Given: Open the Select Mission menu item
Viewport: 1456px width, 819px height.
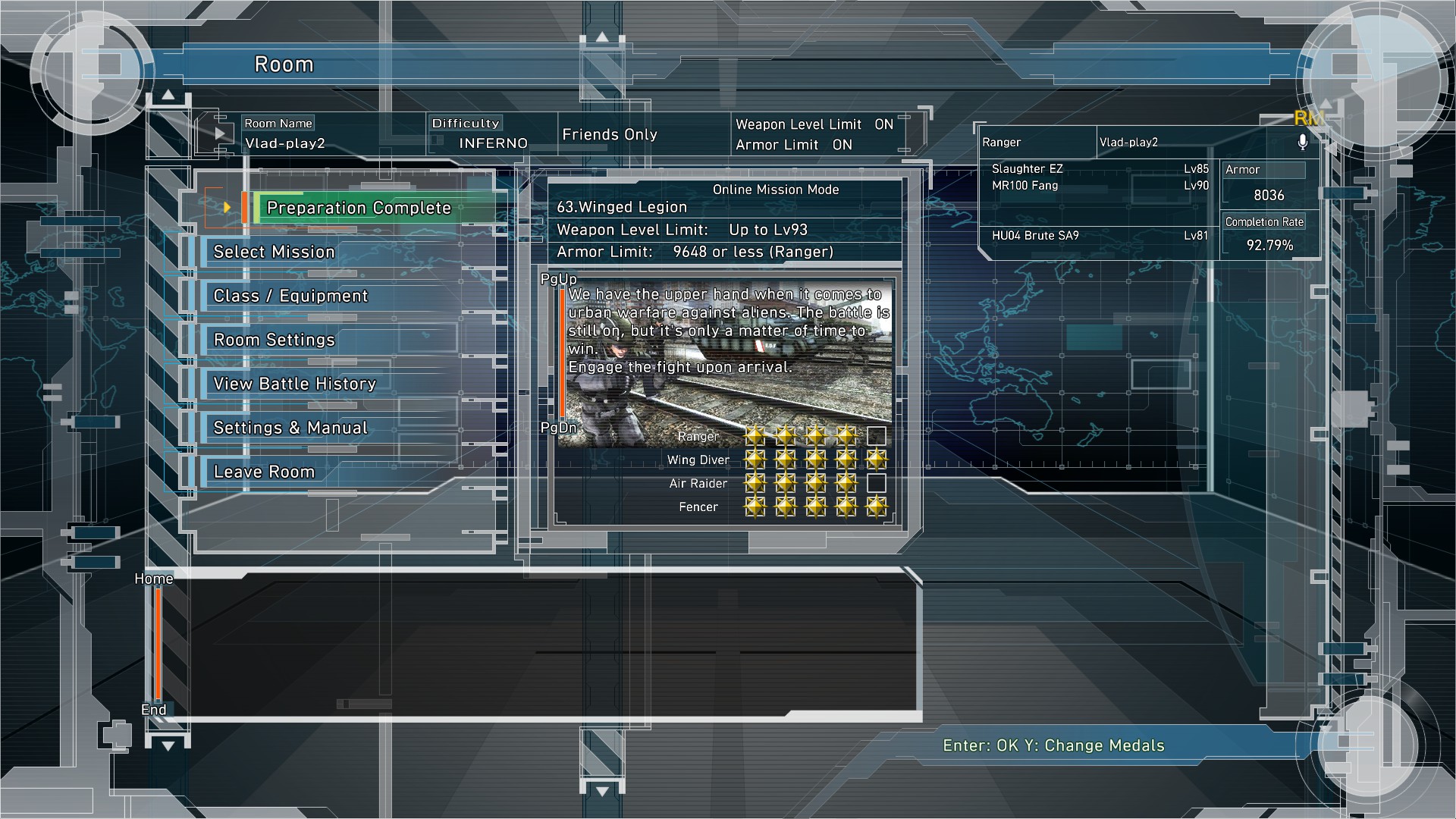Looking at the screenshot, I should 274,252.
